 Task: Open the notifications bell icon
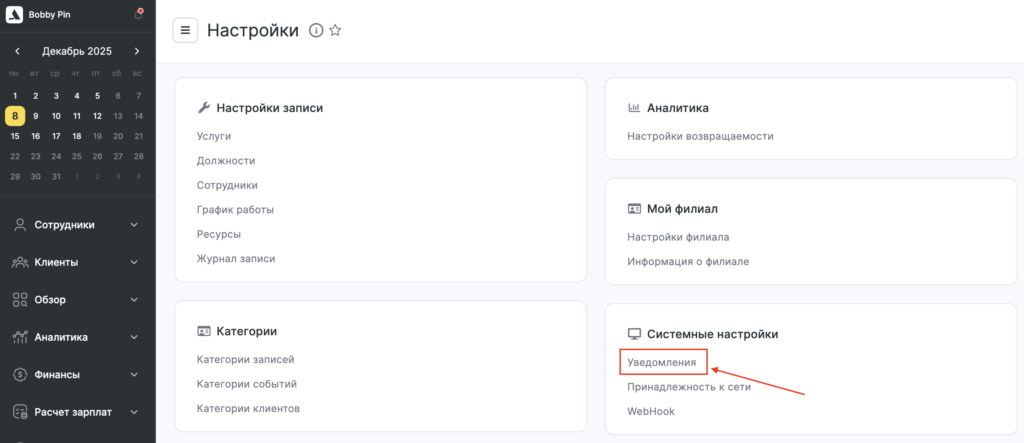[x=138, y=14]
